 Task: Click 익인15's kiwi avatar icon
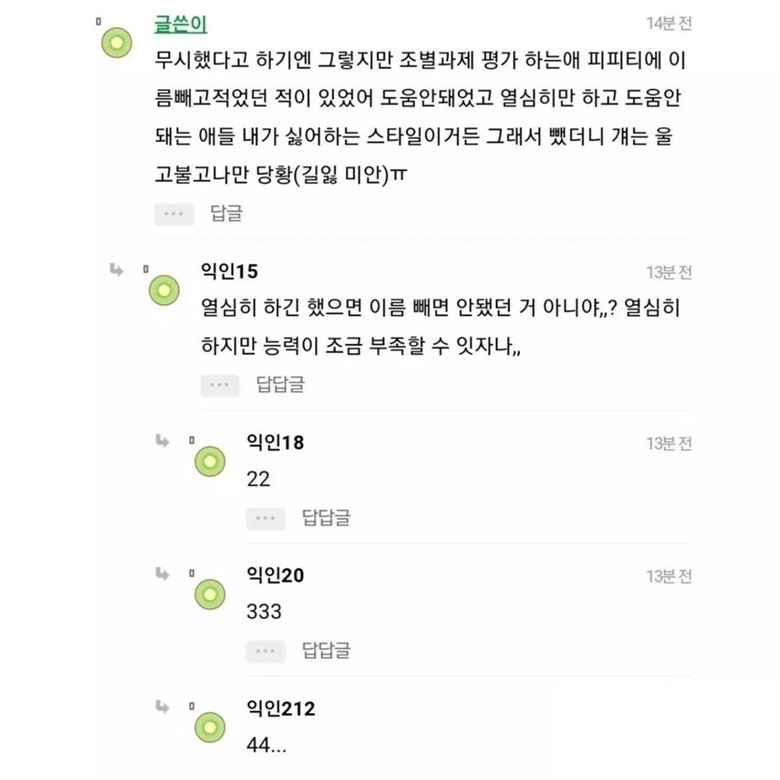point(164,290)
